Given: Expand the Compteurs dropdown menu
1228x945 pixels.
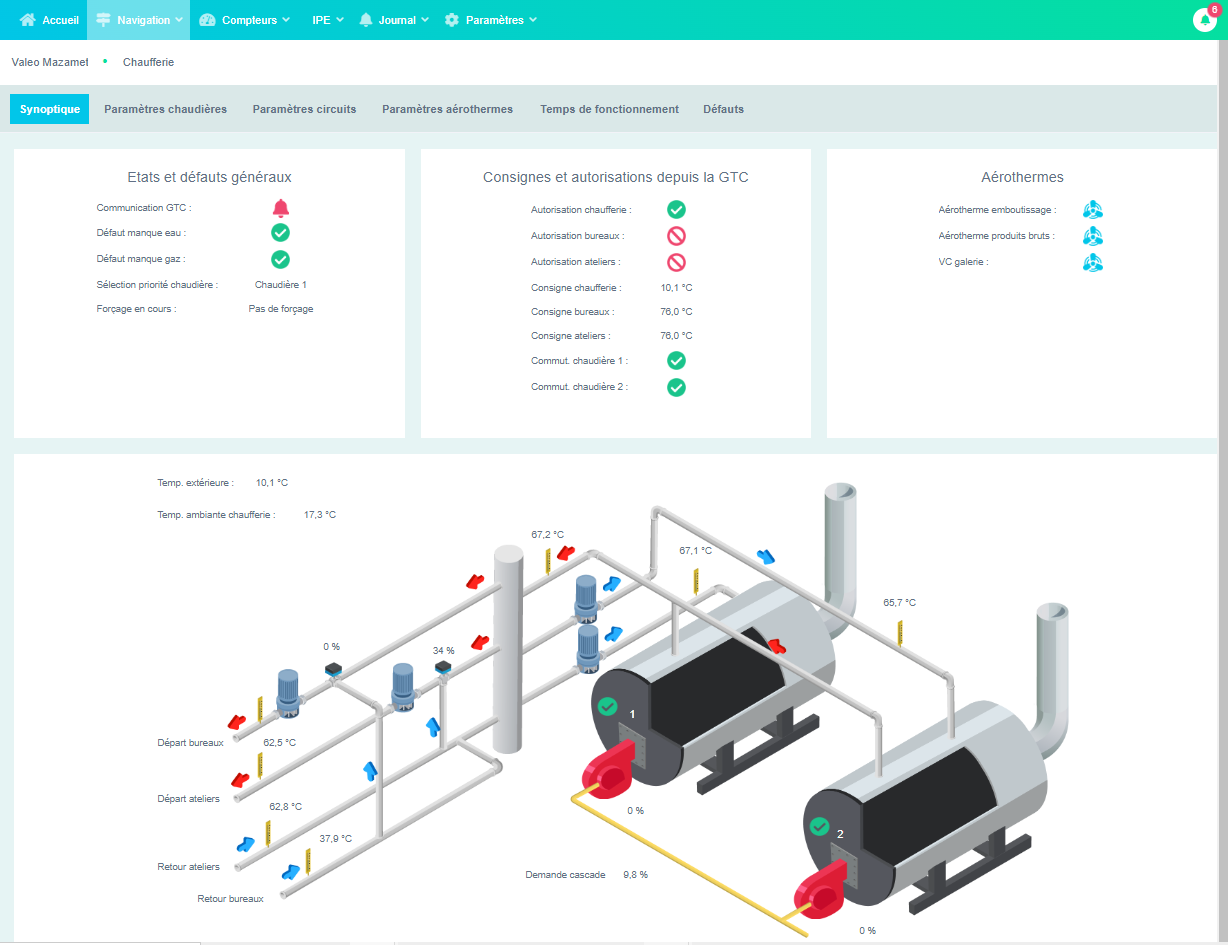Looking at the screenshot, I should pos(245,20).
